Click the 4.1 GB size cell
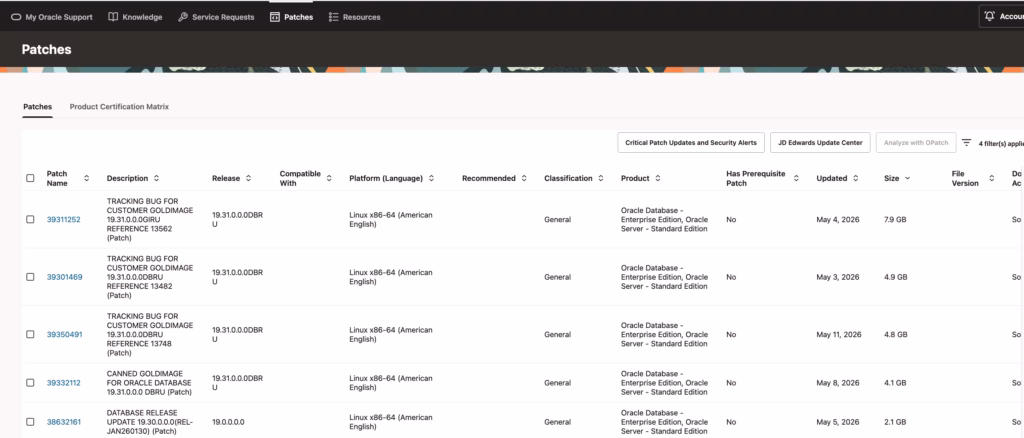 [895, 383]
